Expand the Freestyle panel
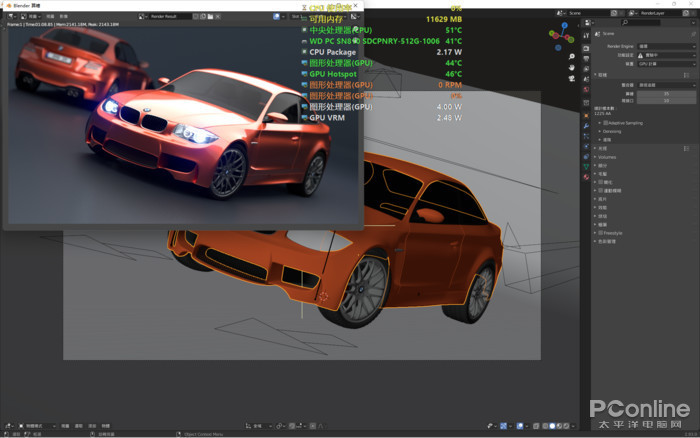This screenshot has width=700, height=438. click(x=595, y=233)
